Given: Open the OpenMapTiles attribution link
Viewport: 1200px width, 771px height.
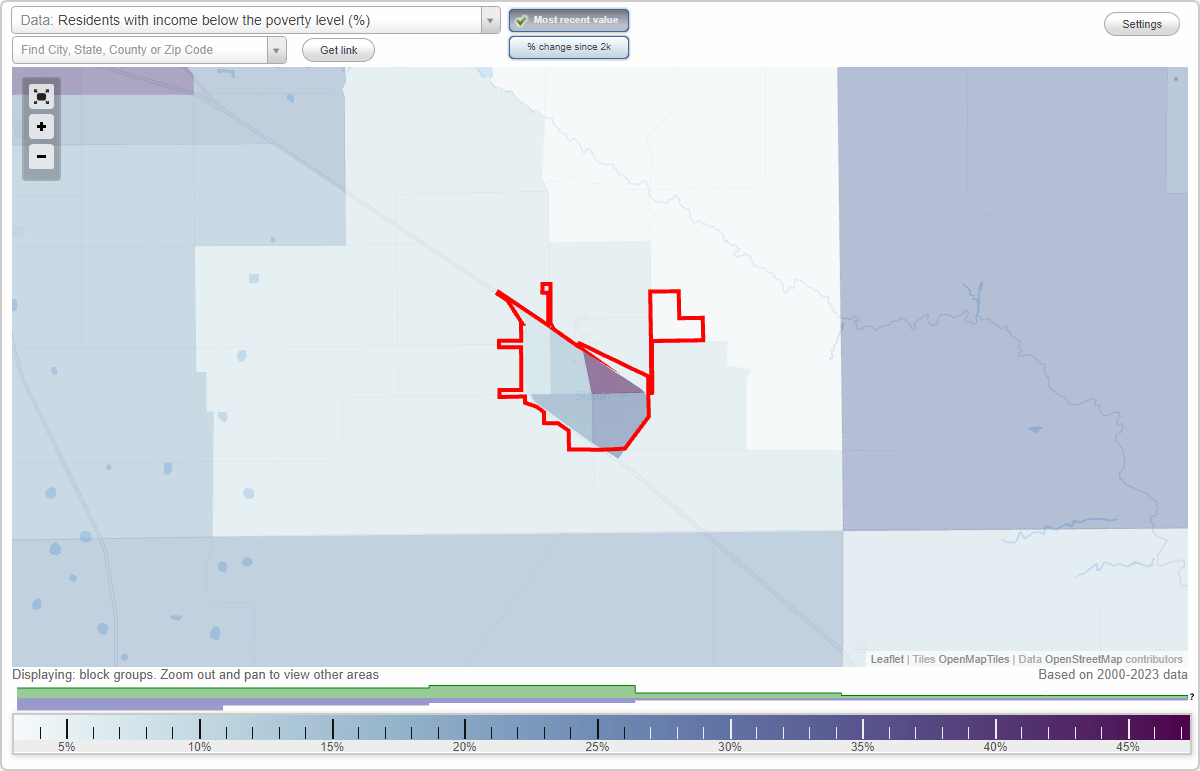Looking at the screenshot, I should (x=973, y=659).
